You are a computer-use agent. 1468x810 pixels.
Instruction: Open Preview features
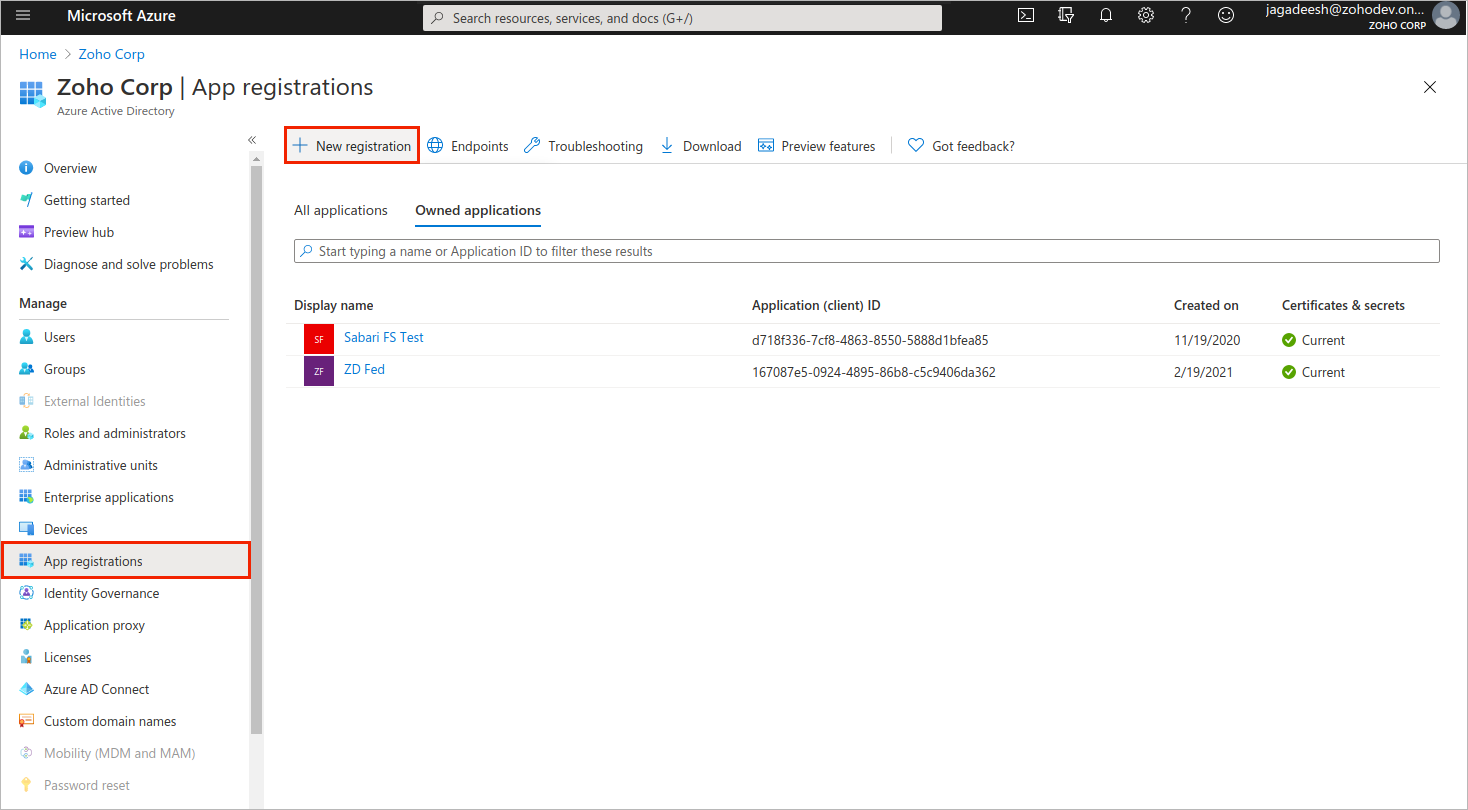(816, 146)
